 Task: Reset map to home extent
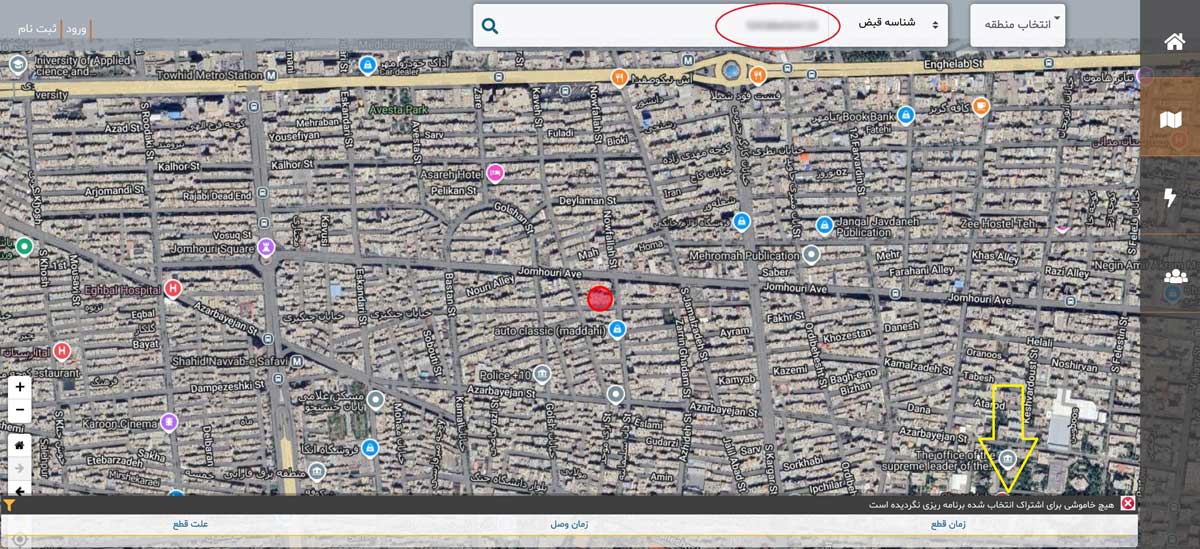pyautogui.click(x=20, y=444)
